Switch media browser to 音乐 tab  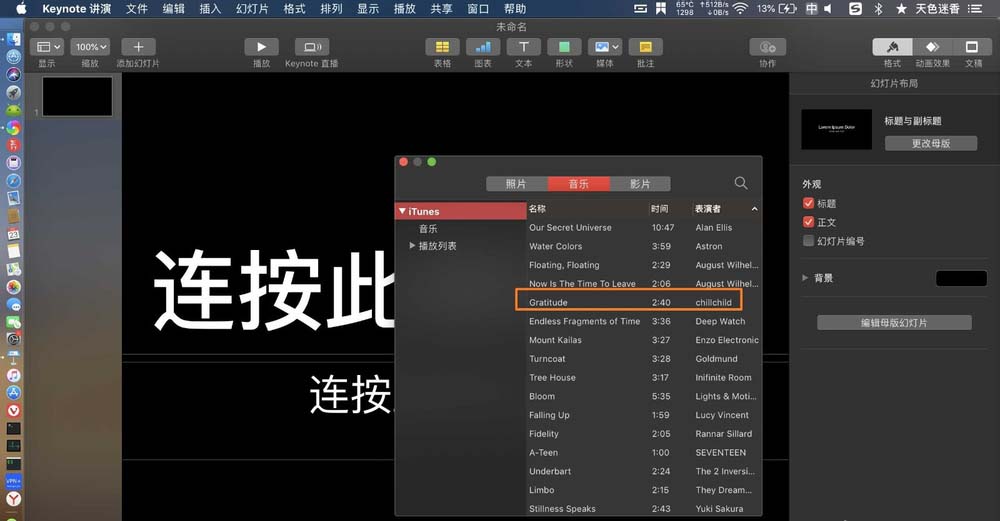click(x=578, y=184)
